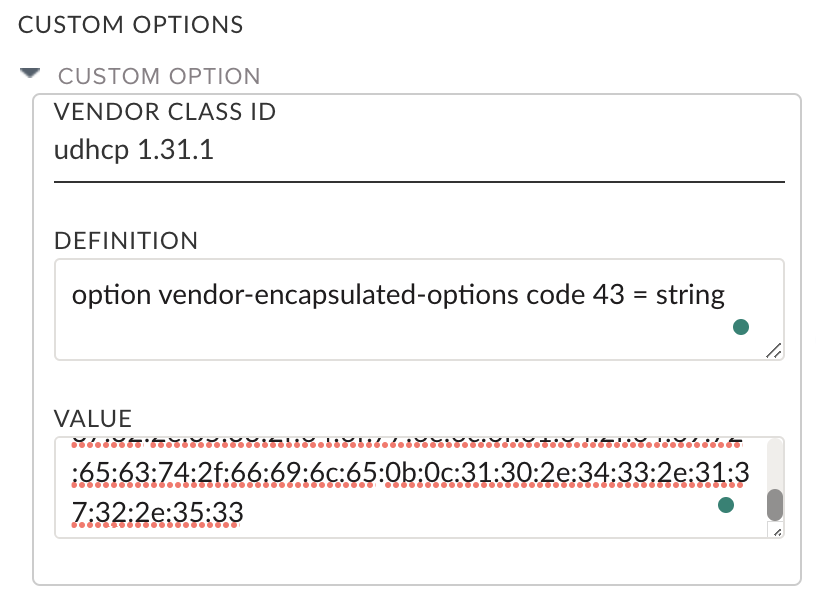Click the VALUE field label
Screen dimensions: 816x600
click(x=98, y=418)
